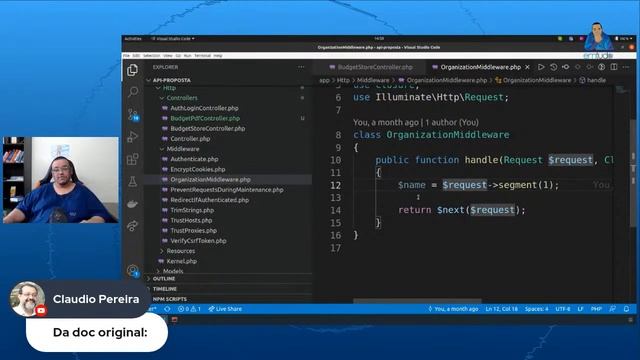The height and width of the screenshot is (360, 640).
Task: Open TrustHosts.php in explorer
Action: point(191,220)
